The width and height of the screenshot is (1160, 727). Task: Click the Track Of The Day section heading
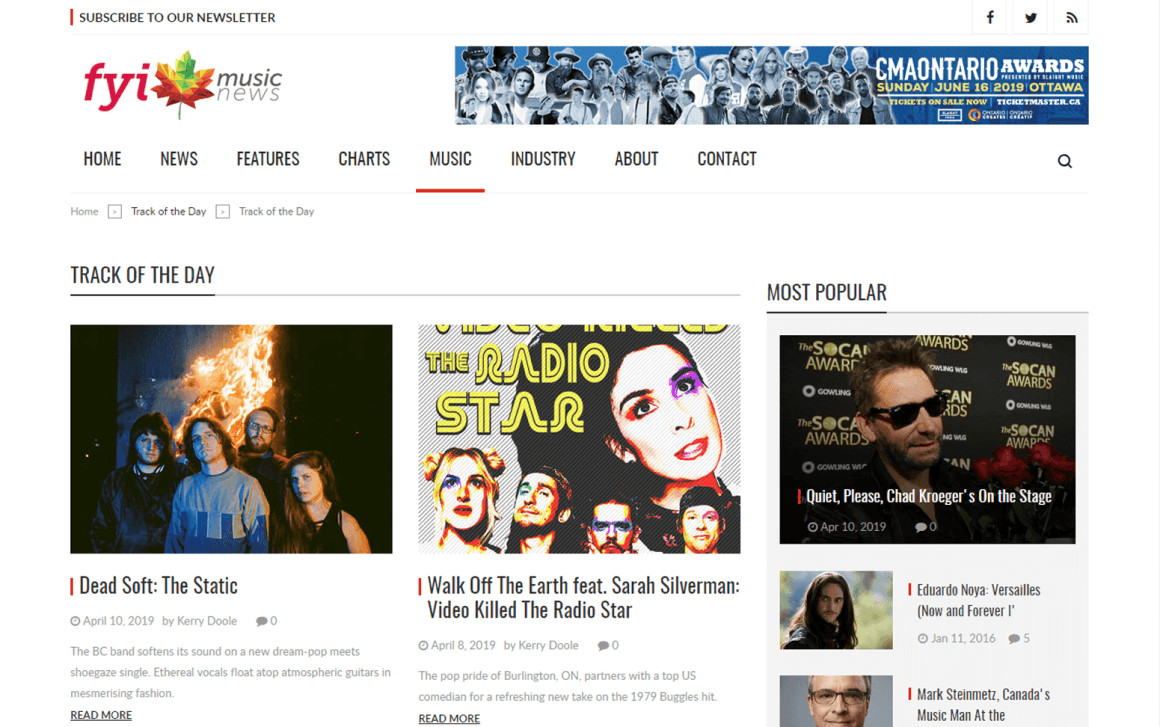point(143,275)
